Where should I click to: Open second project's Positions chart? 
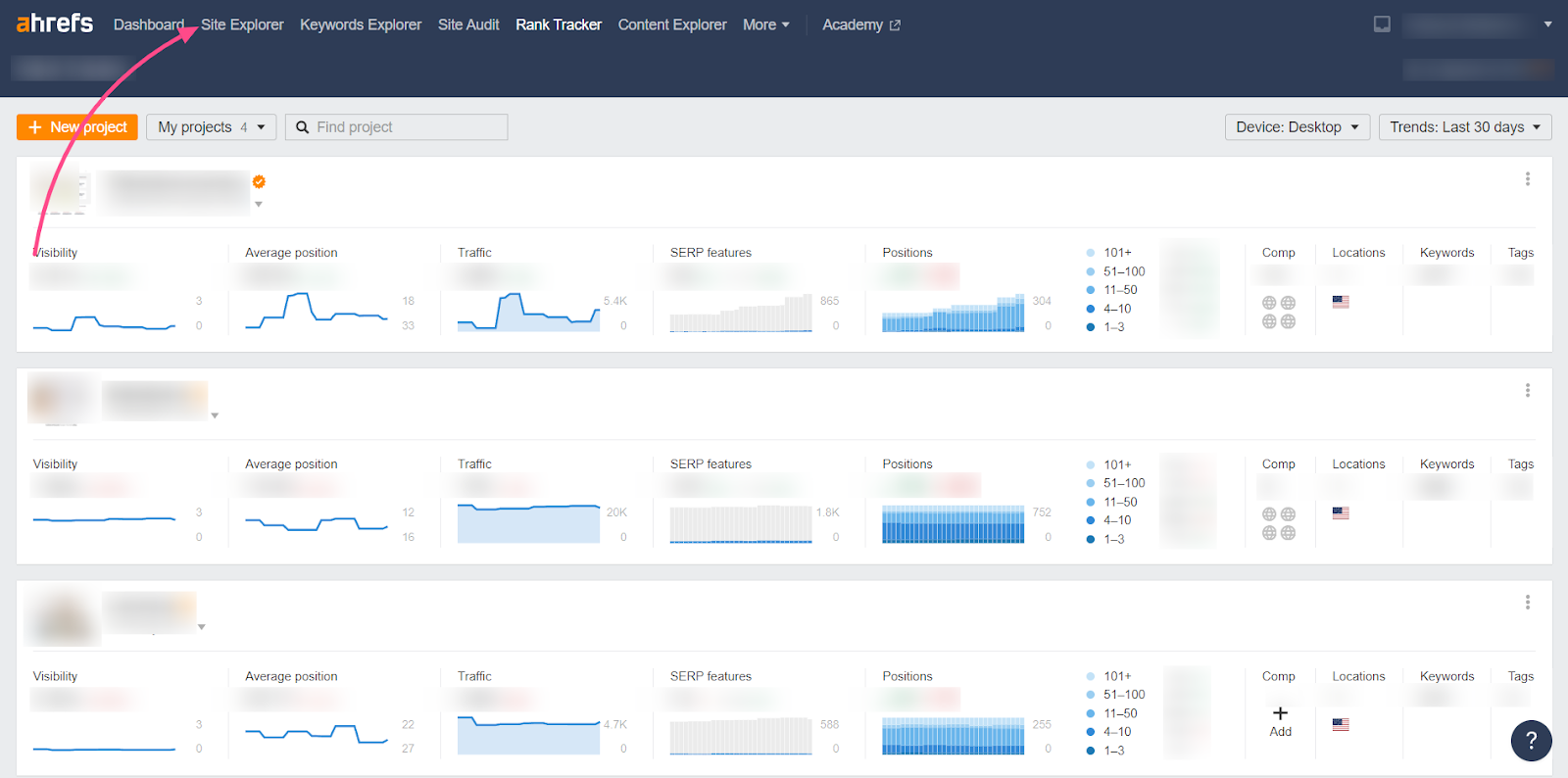(x=953, y=523)
